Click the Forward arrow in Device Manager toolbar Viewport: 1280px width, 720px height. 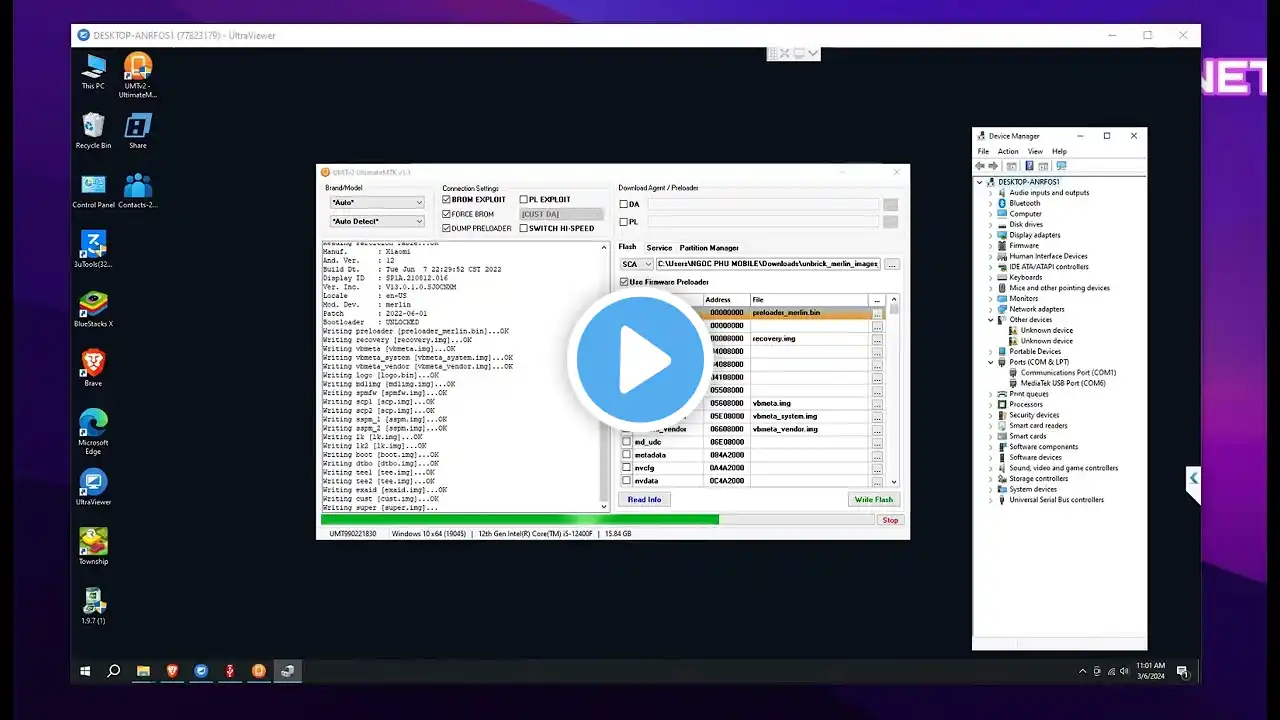pyautogui.click(x=994, y=166)
